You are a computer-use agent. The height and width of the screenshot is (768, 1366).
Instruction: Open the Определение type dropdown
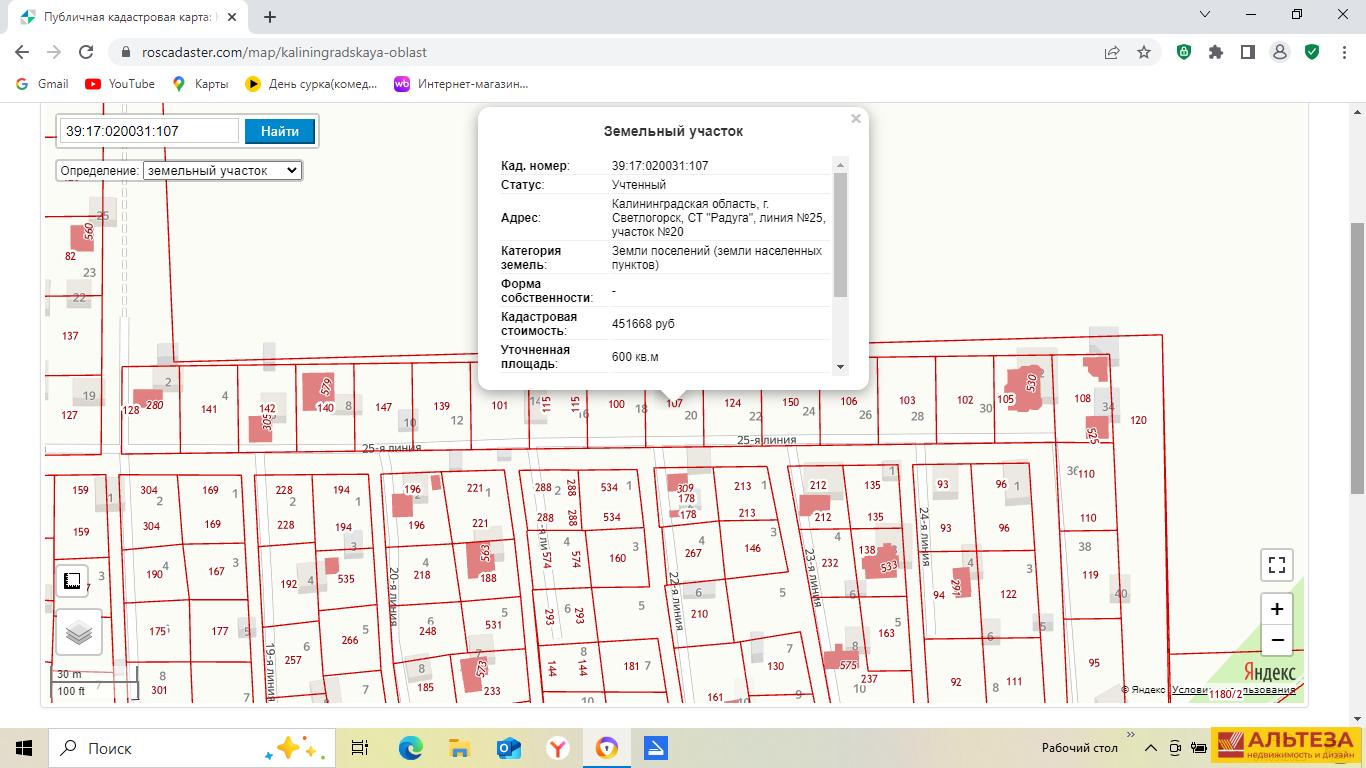pos(222,170)
